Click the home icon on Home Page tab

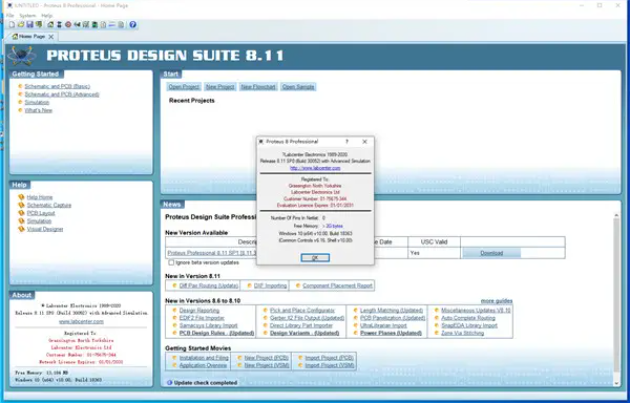12,36
